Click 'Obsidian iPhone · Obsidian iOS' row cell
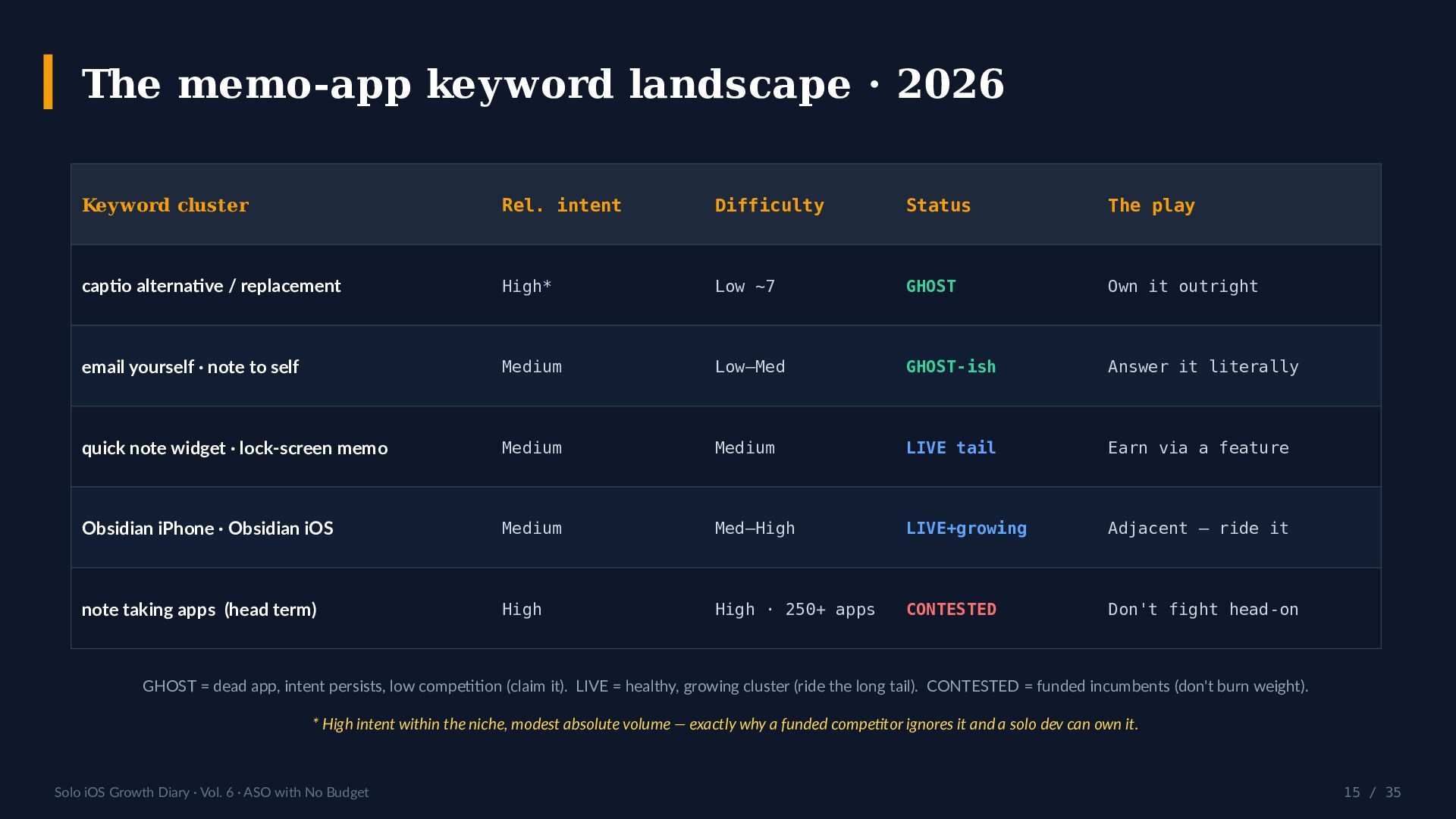This screenshot has width=1456, height=819. (x=208, y=529)
